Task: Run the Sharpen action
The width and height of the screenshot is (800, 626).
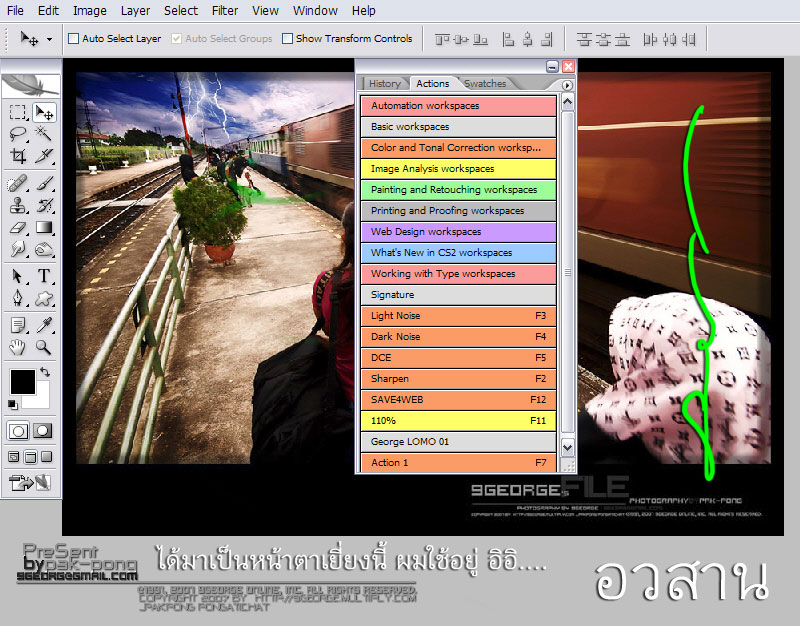Action: tap(458, 379)
